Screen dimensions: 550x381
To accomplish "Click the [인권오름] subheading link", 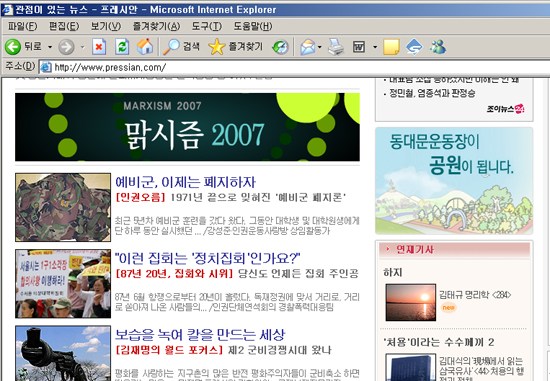I will pos(140,197).
